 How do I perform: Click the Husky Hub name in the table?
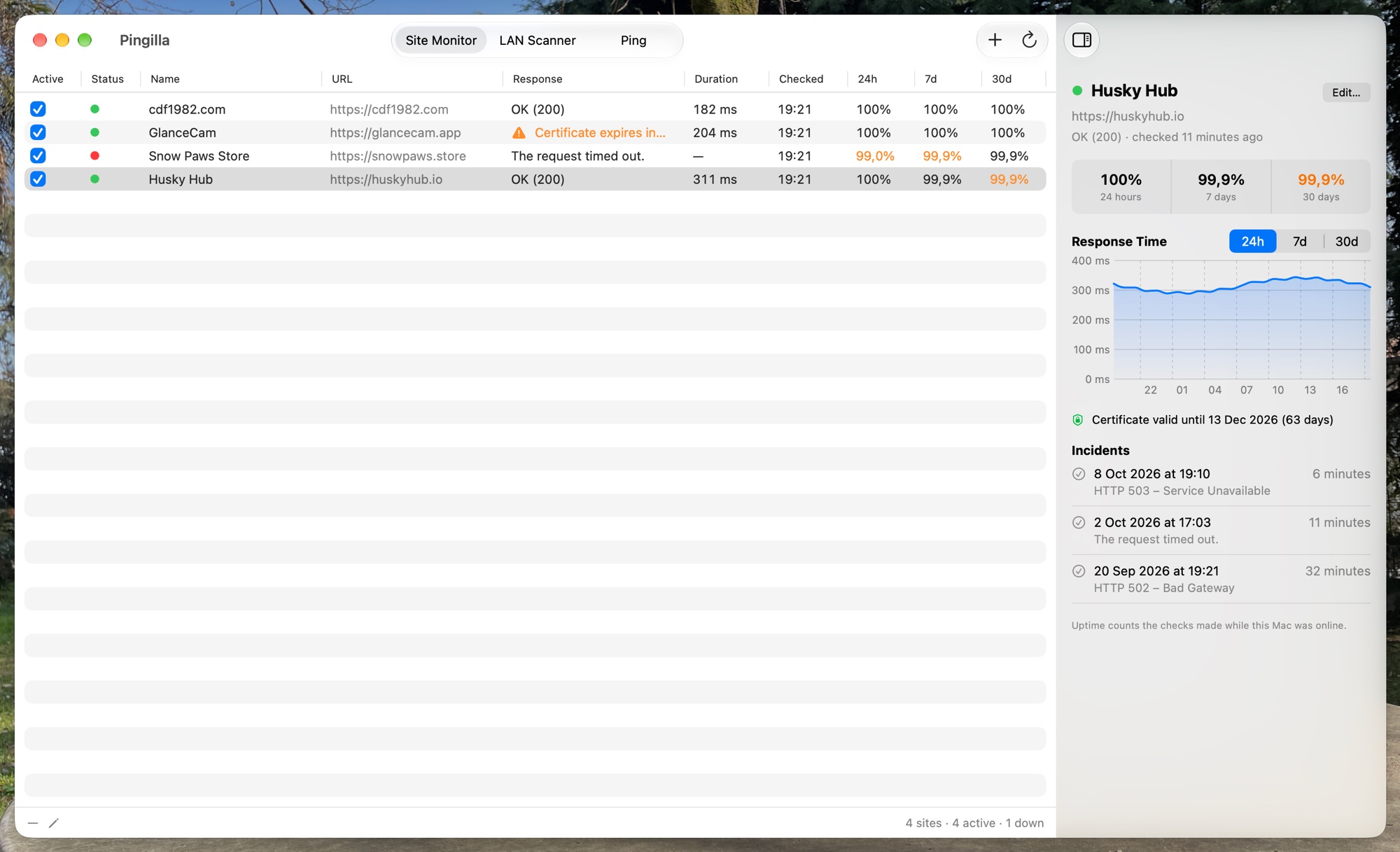[181, 179]
